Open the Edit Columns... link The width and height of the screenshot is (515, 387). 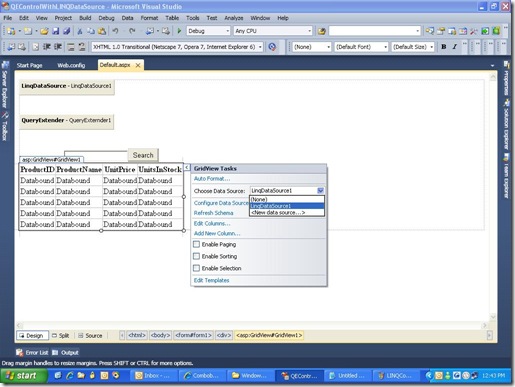pos(212,223)
